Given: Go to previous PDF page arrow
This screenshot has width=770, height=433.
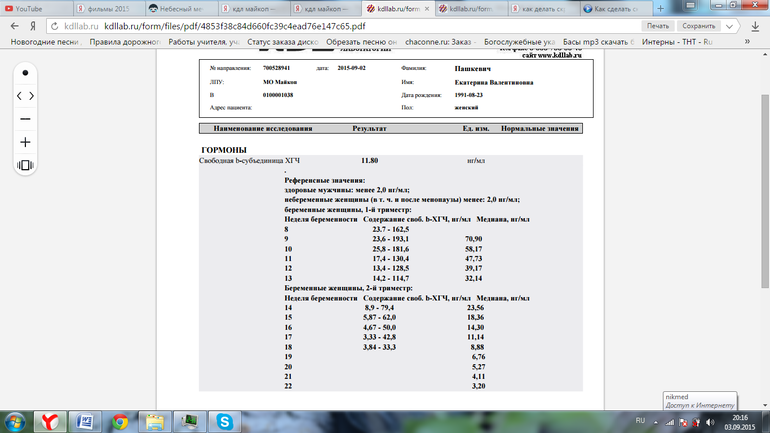Looking at the screenshot, I should tap(19, 96).
